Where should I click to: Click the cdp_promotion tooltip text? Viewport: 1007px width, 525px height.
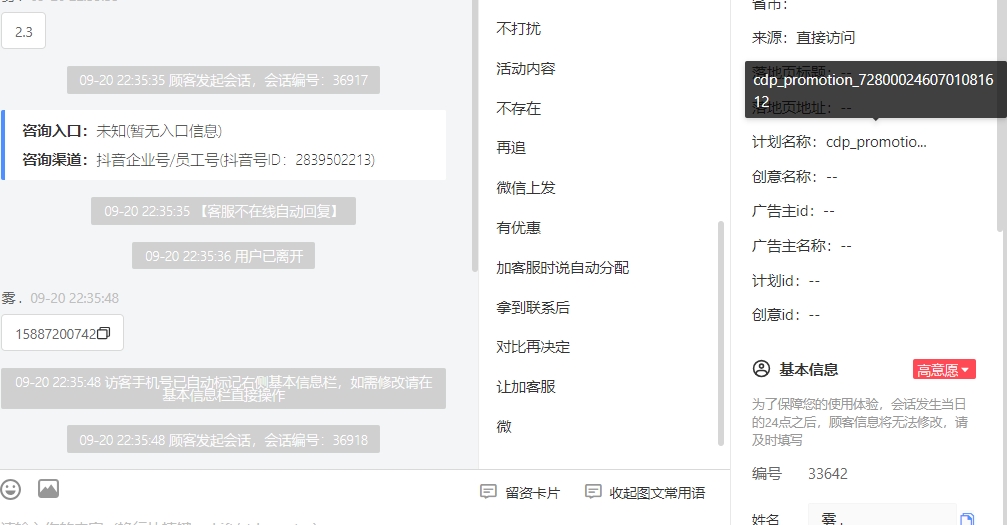point(873,91)
